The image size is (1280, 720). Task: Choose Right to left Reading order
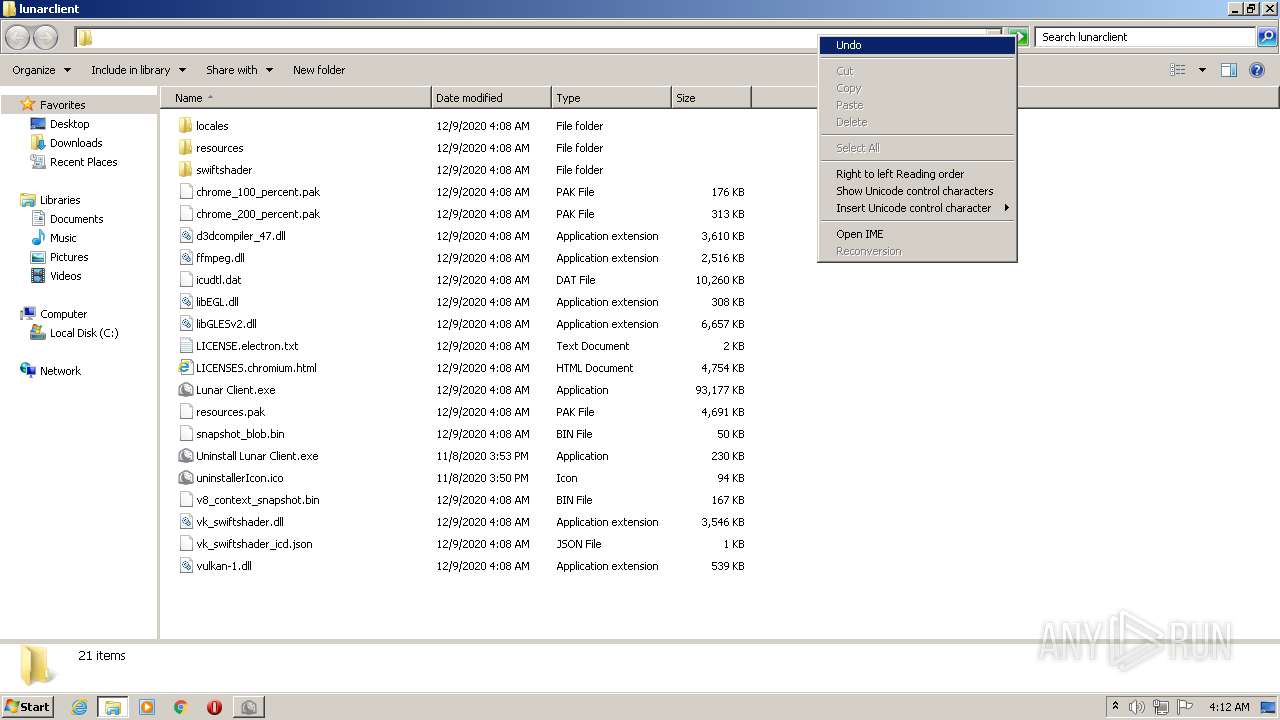click(917, 174)
